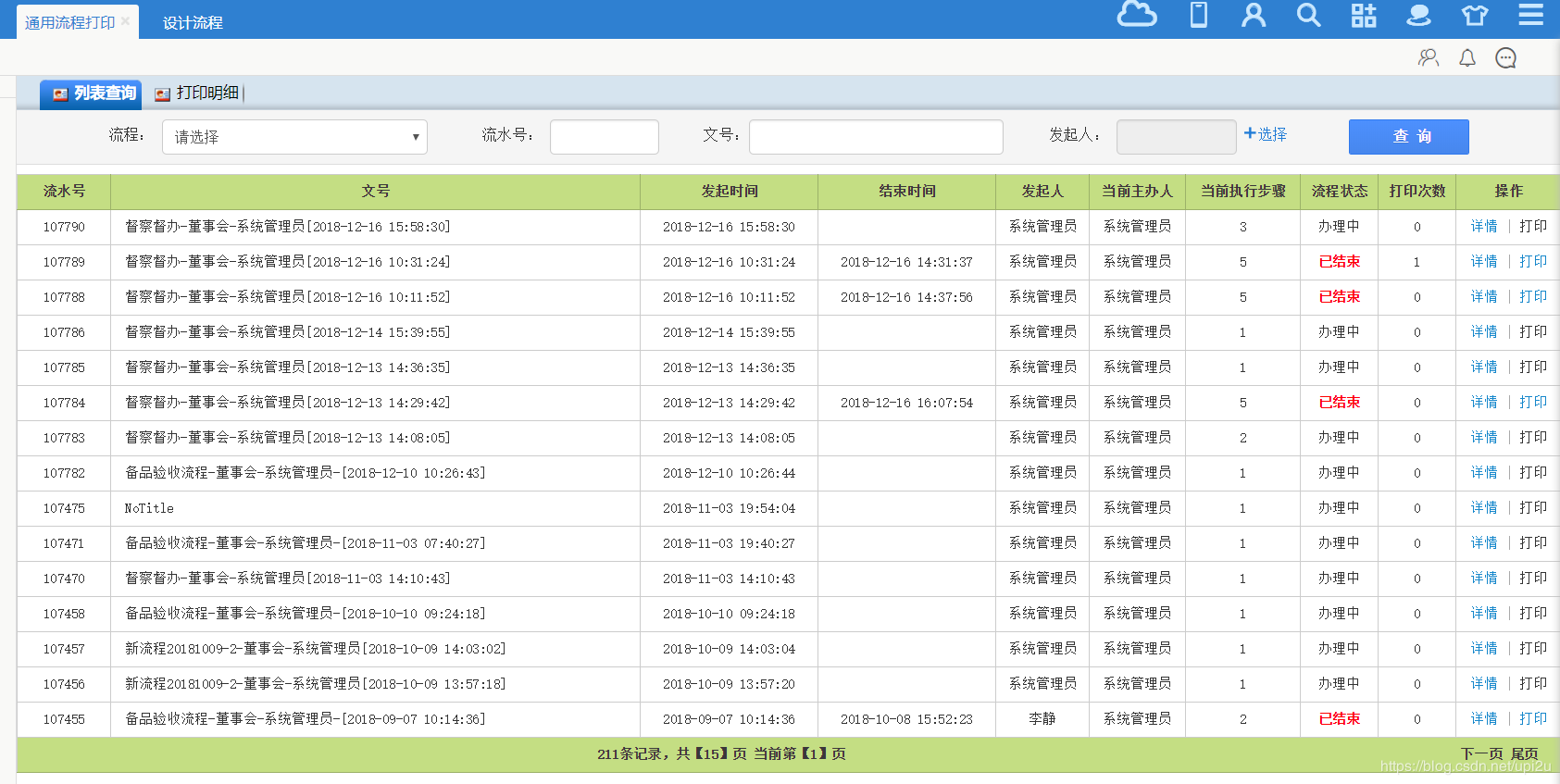Open 详情 for record 107475
The width and height of the screenshot is (1560, 784).
(1484, 508)
